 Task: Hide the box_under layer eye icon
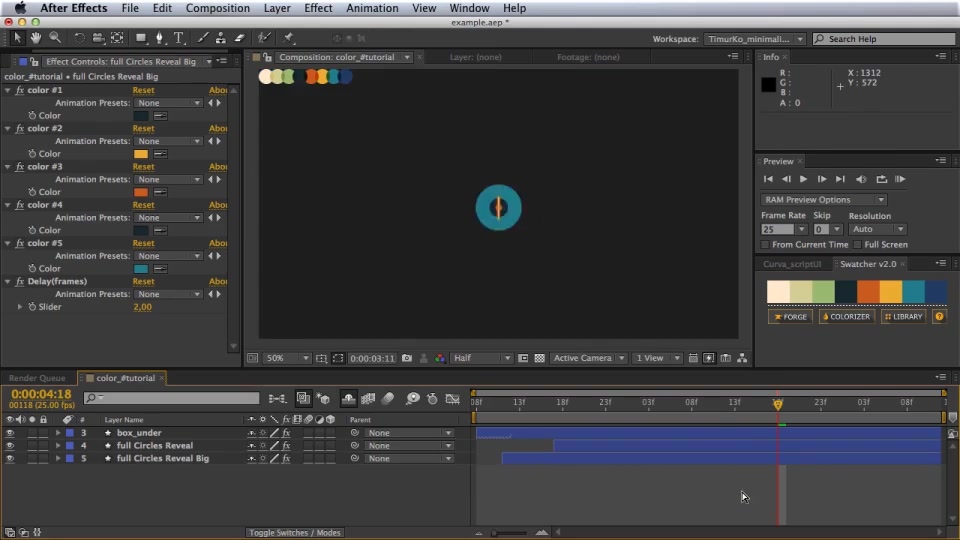click(9, 433)
